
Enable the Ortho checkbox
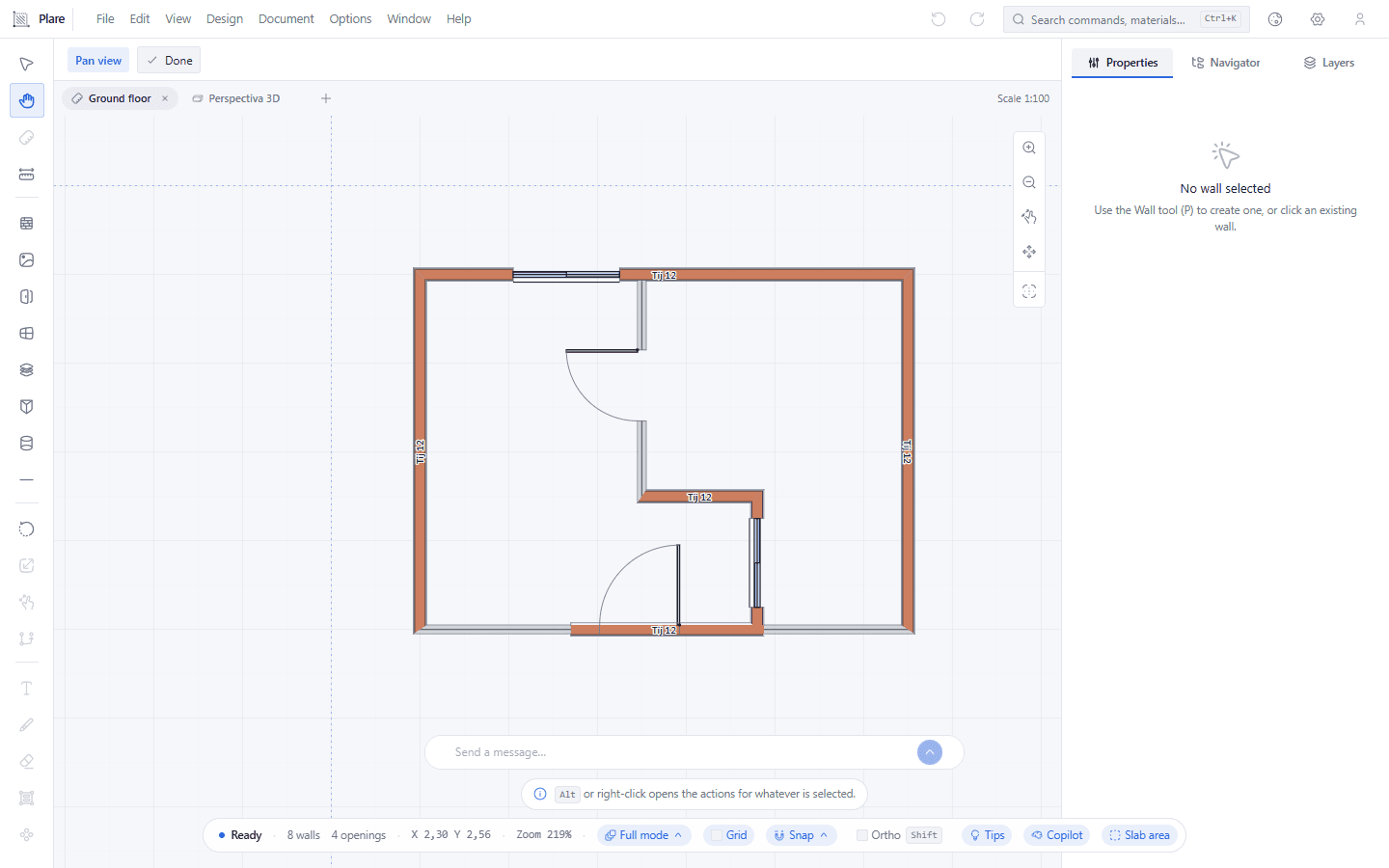coord(862,835)
